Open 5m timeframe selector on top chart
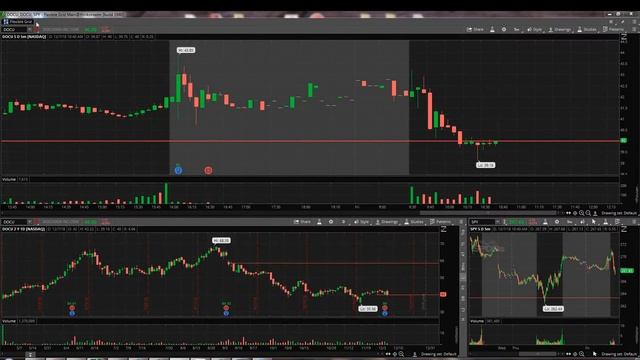The width and height of the screenshot is (640, 360). tap(517, 29)
